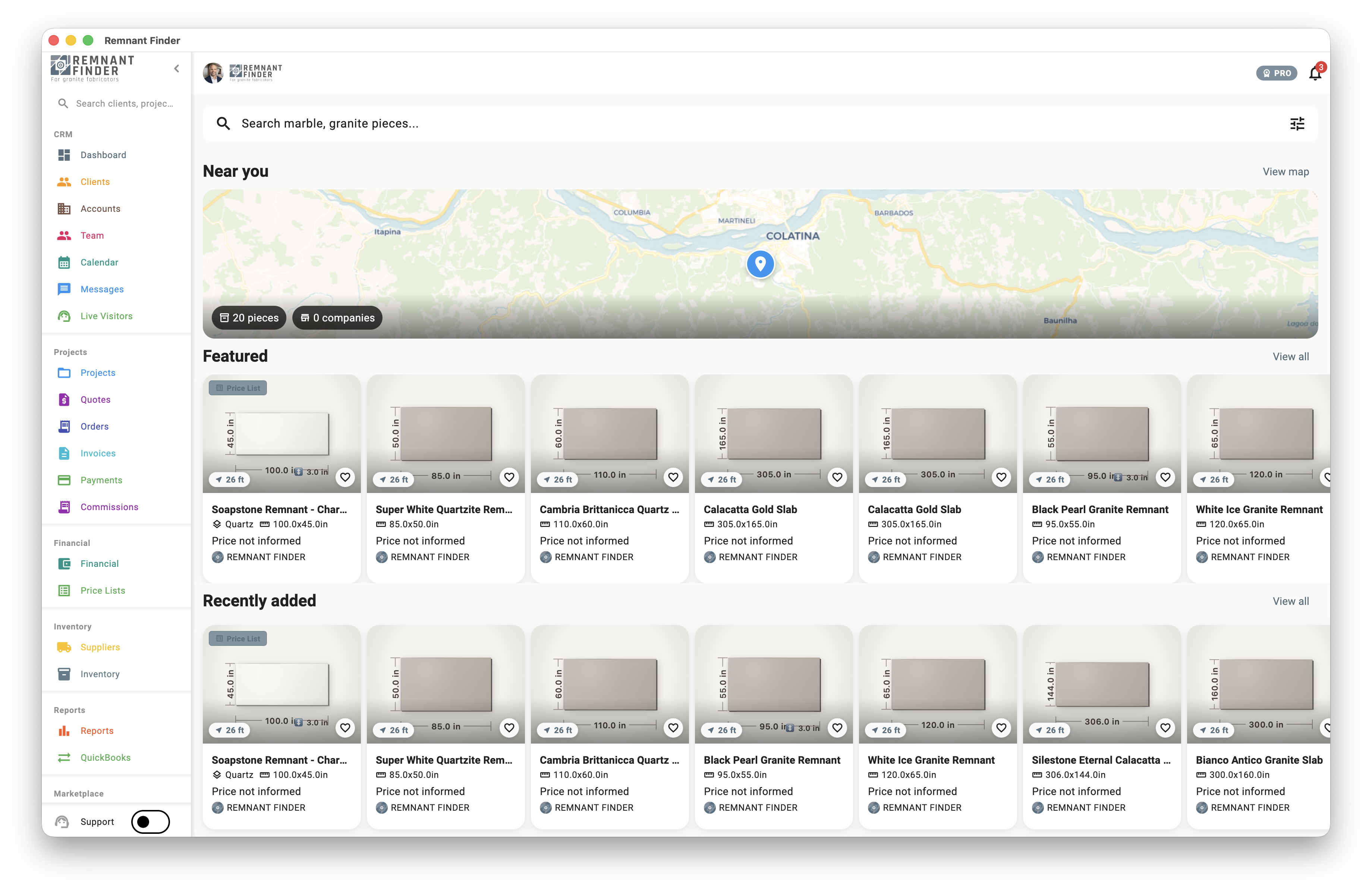This screenshot has width=1372, height=892.
Task: Favorite the Soapstone Remnant piece
Action: (345, 477)
